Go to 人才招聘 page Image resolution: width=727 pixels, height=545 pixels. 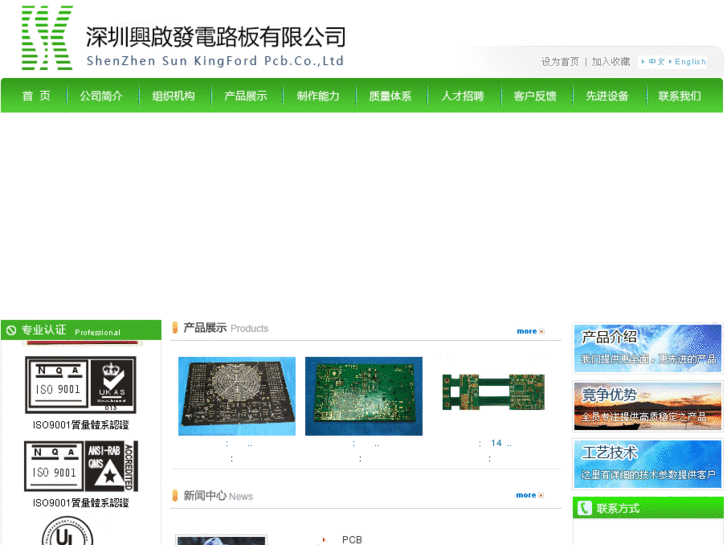point(462,96)
